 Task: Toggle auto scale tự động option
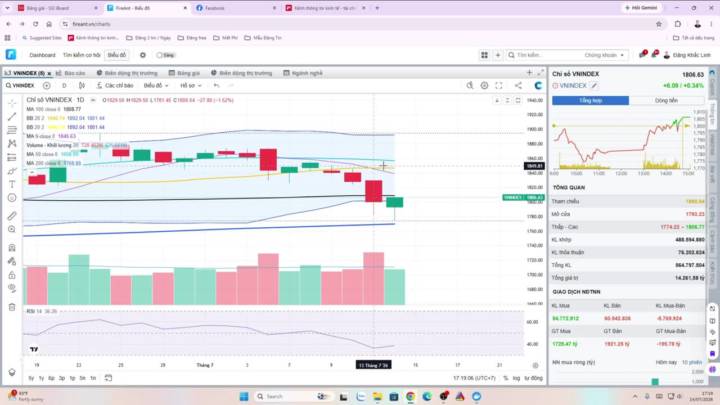pyautogui.click(x=533, y=378)
